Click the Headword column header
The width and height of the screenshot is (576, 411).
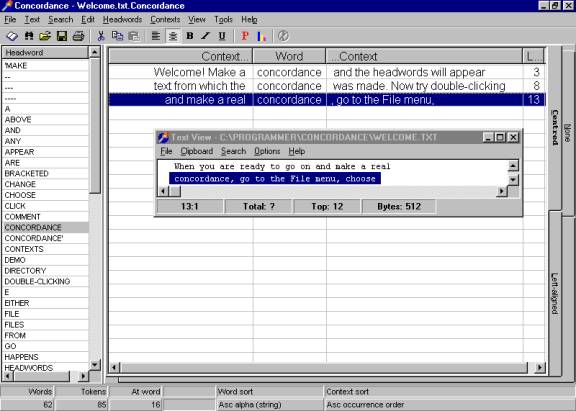coord(45,53)
